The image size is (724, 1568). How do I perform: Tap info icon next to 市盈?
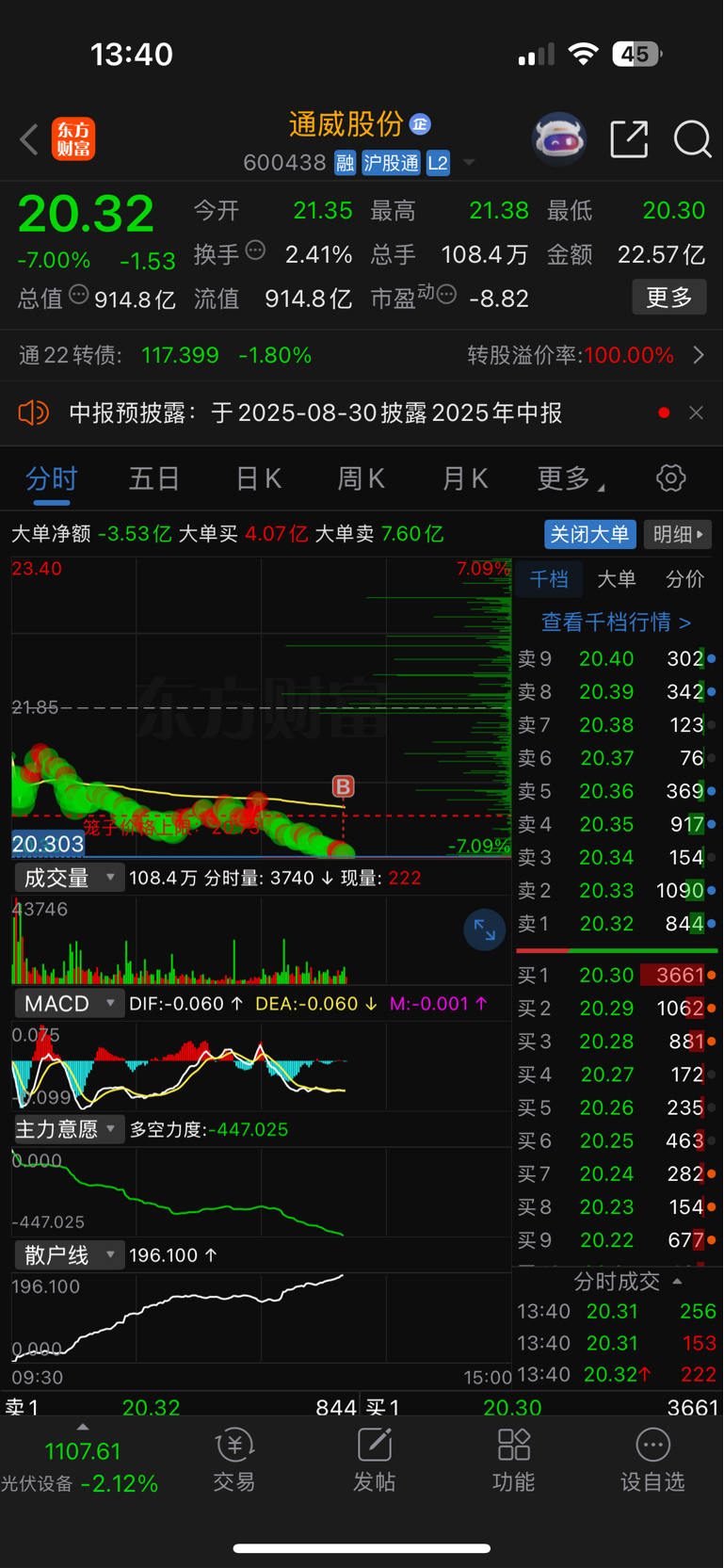pos(446,295)
